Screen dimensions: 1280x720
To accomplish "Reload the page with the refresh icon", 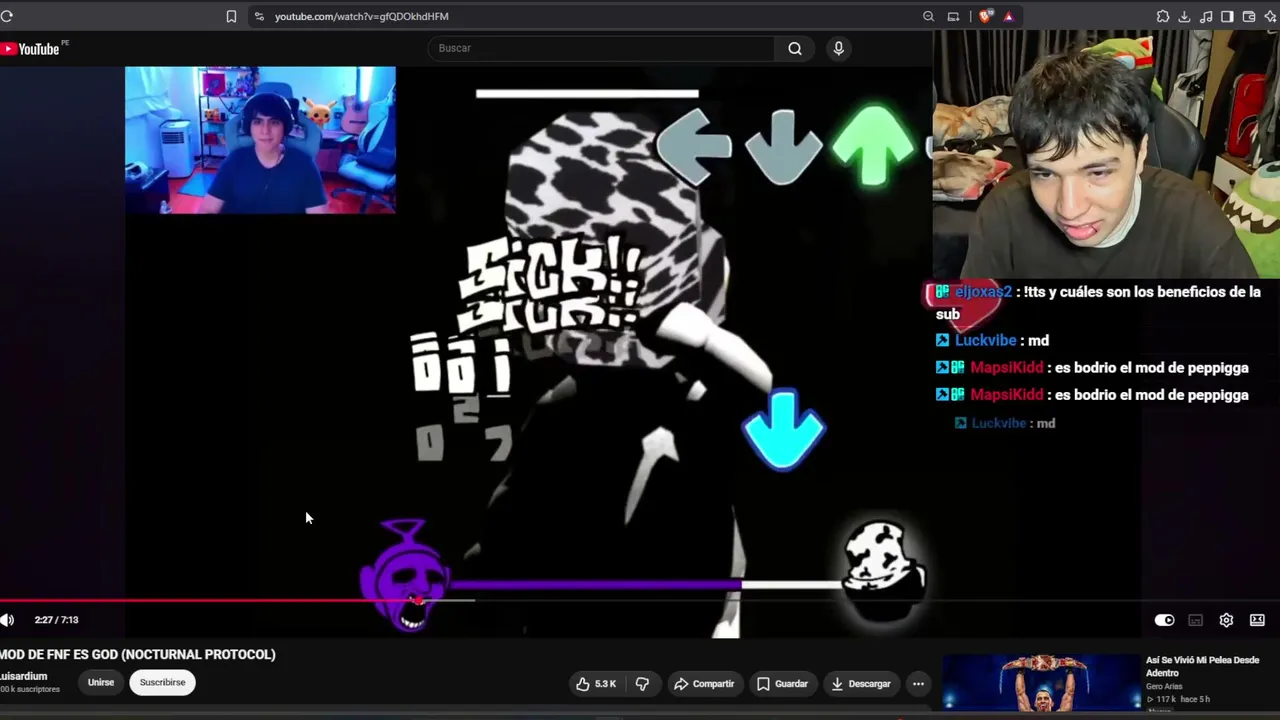I will [6, 16].
